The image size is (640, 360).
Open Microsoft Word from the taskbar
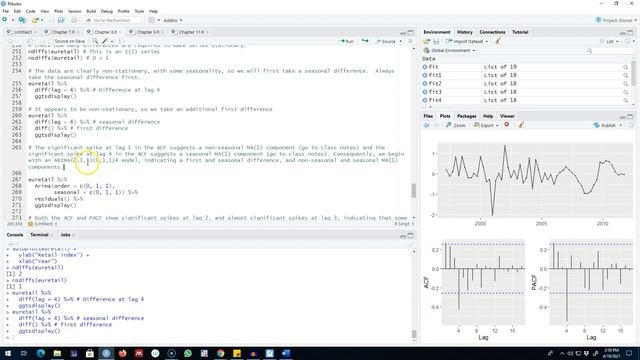point(286,353)
